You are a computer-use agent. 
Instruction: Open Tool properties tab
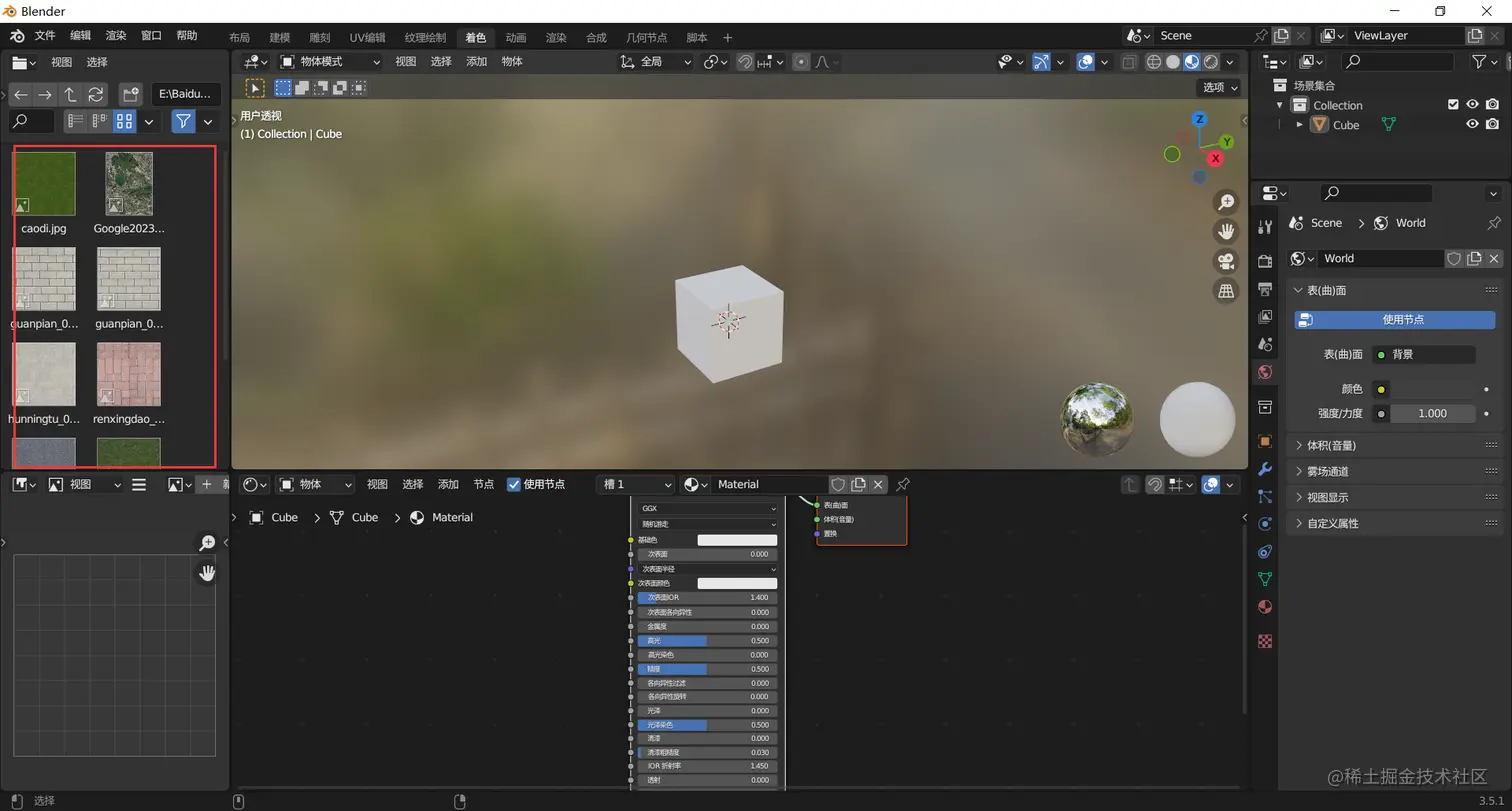pyautogui.click(x=1265, y=226)
